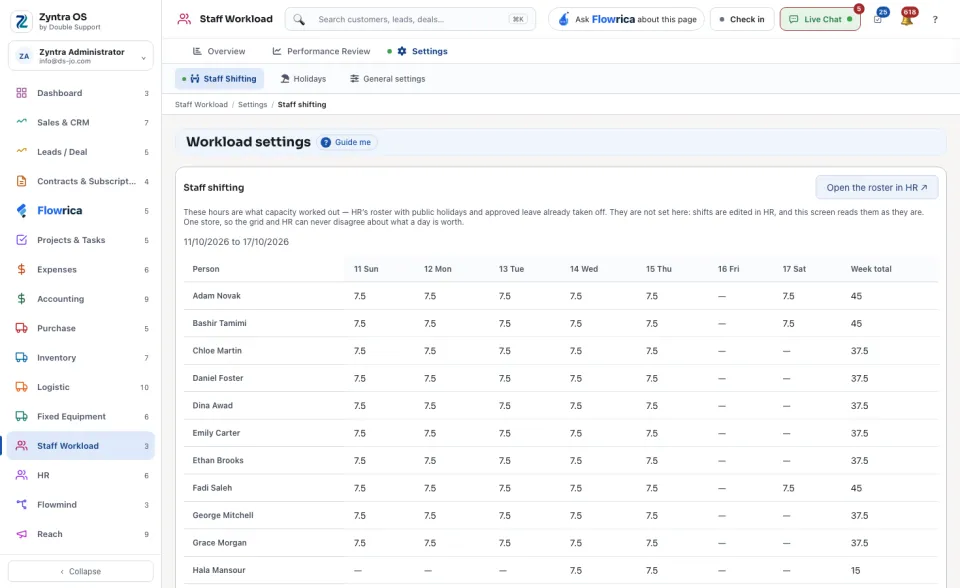Click the Accounting dollar icon
The height and width of the screenshot is (588, 960).
coord(21,298)
